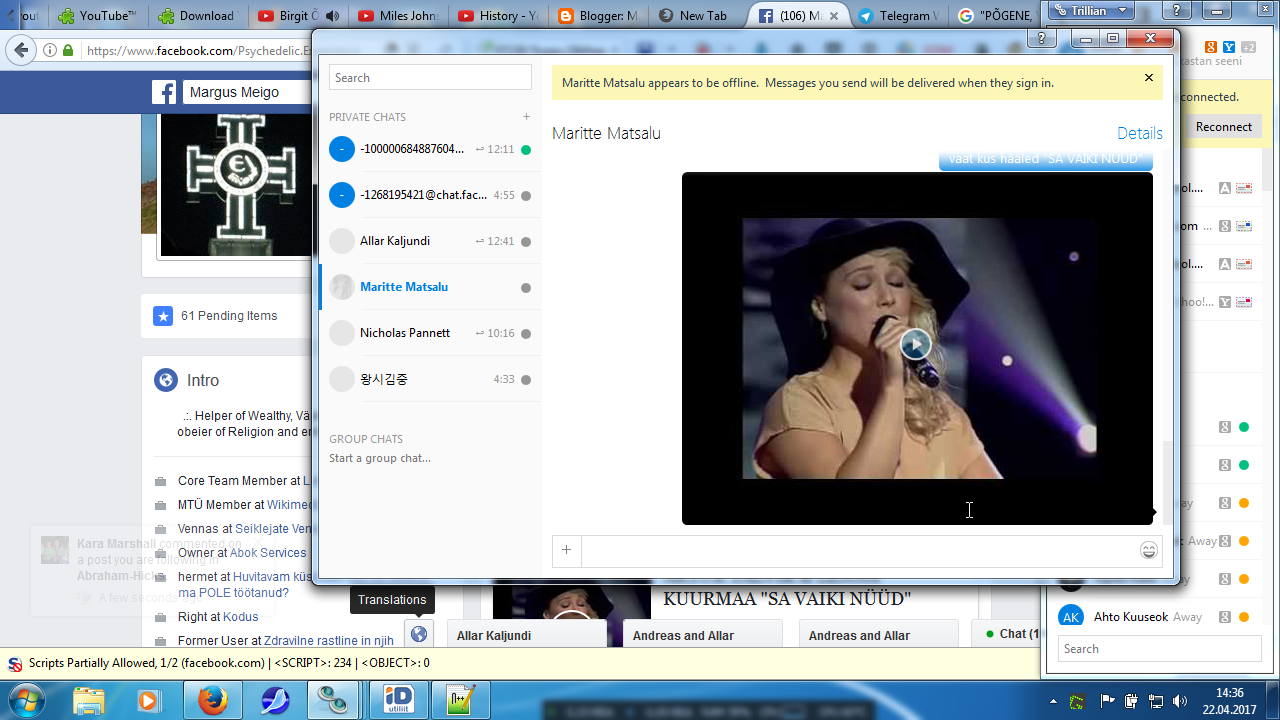Viewport: 1280px width, 720px height.
Task: Click the help question mark in chat window
Action: 1041,39
